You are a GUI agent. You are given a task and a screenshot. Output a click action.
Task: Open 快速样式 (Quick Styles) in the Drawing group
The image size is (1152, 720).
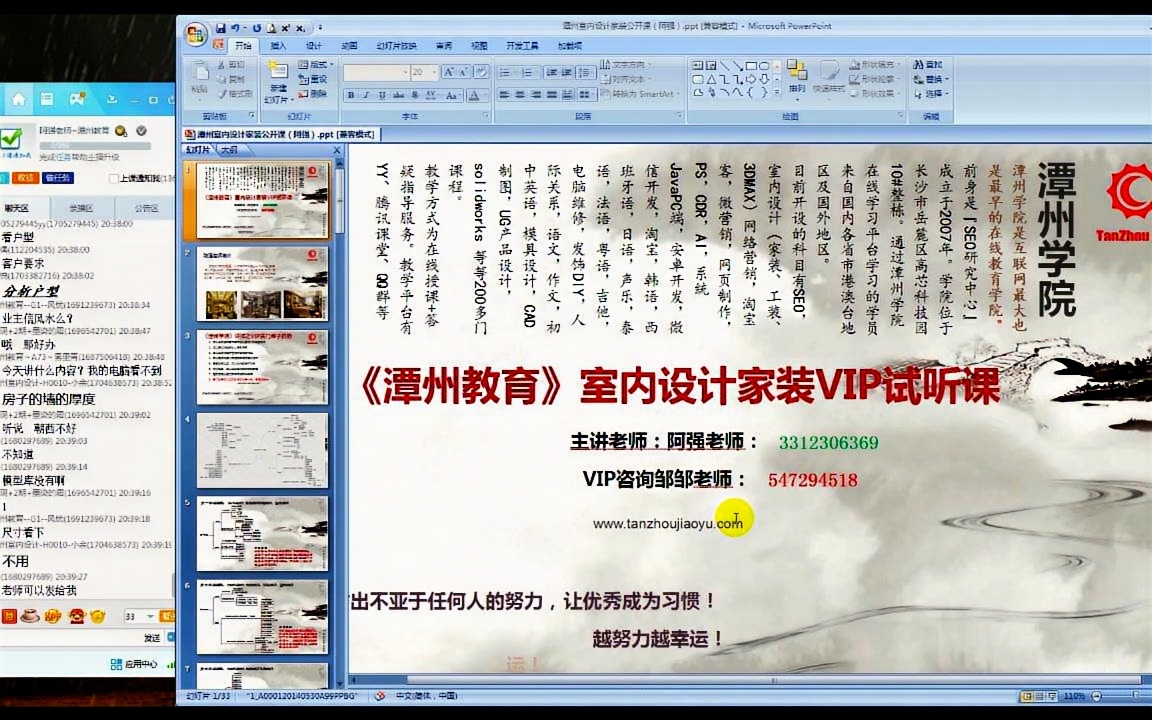click(x=829, y=78)
